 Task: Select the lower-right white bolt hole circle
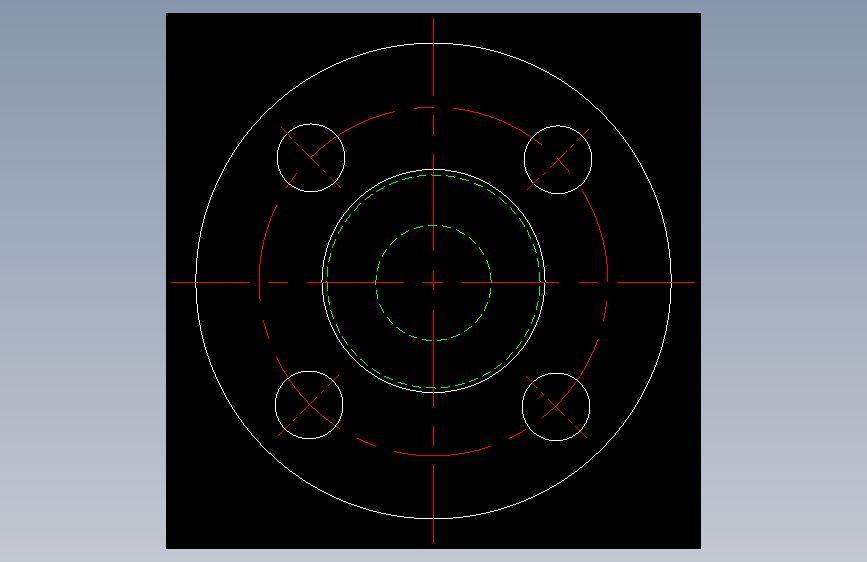[556, 407]
